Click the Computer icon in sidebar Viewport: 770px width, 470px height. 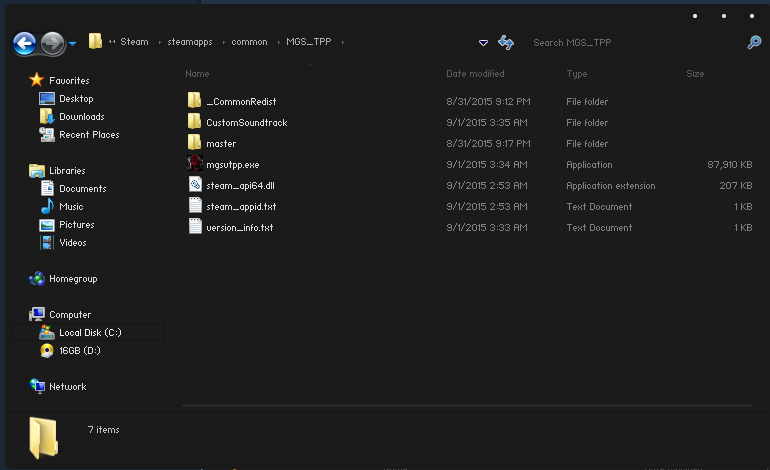[37, 314]
